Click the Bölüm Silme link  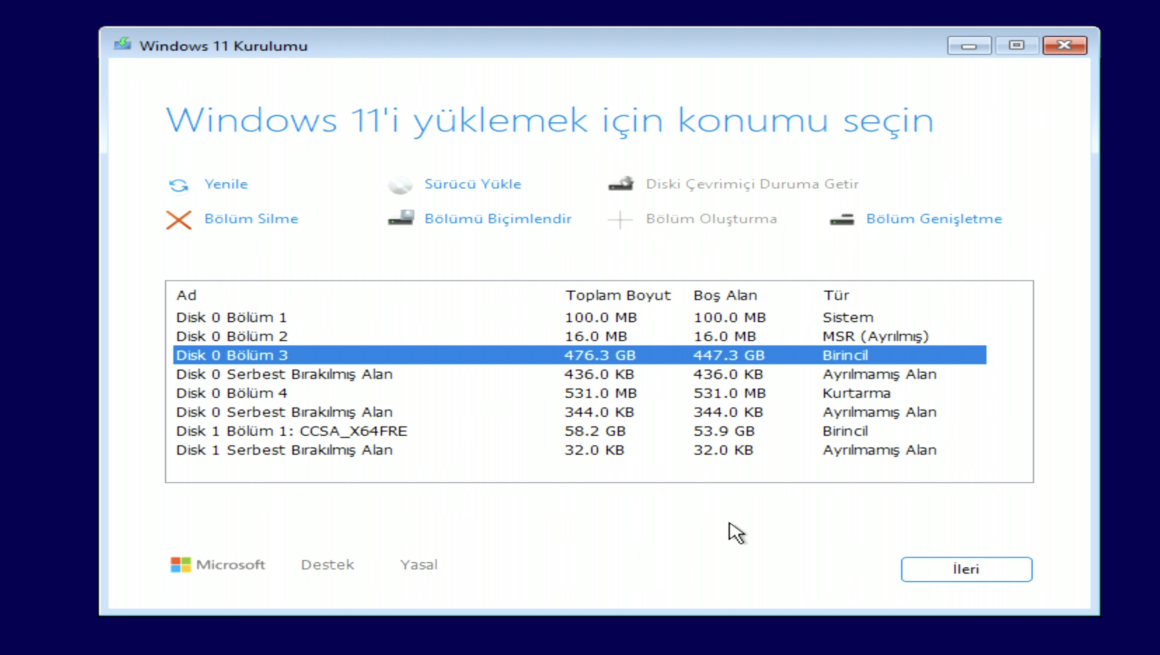tap(251, 218)
